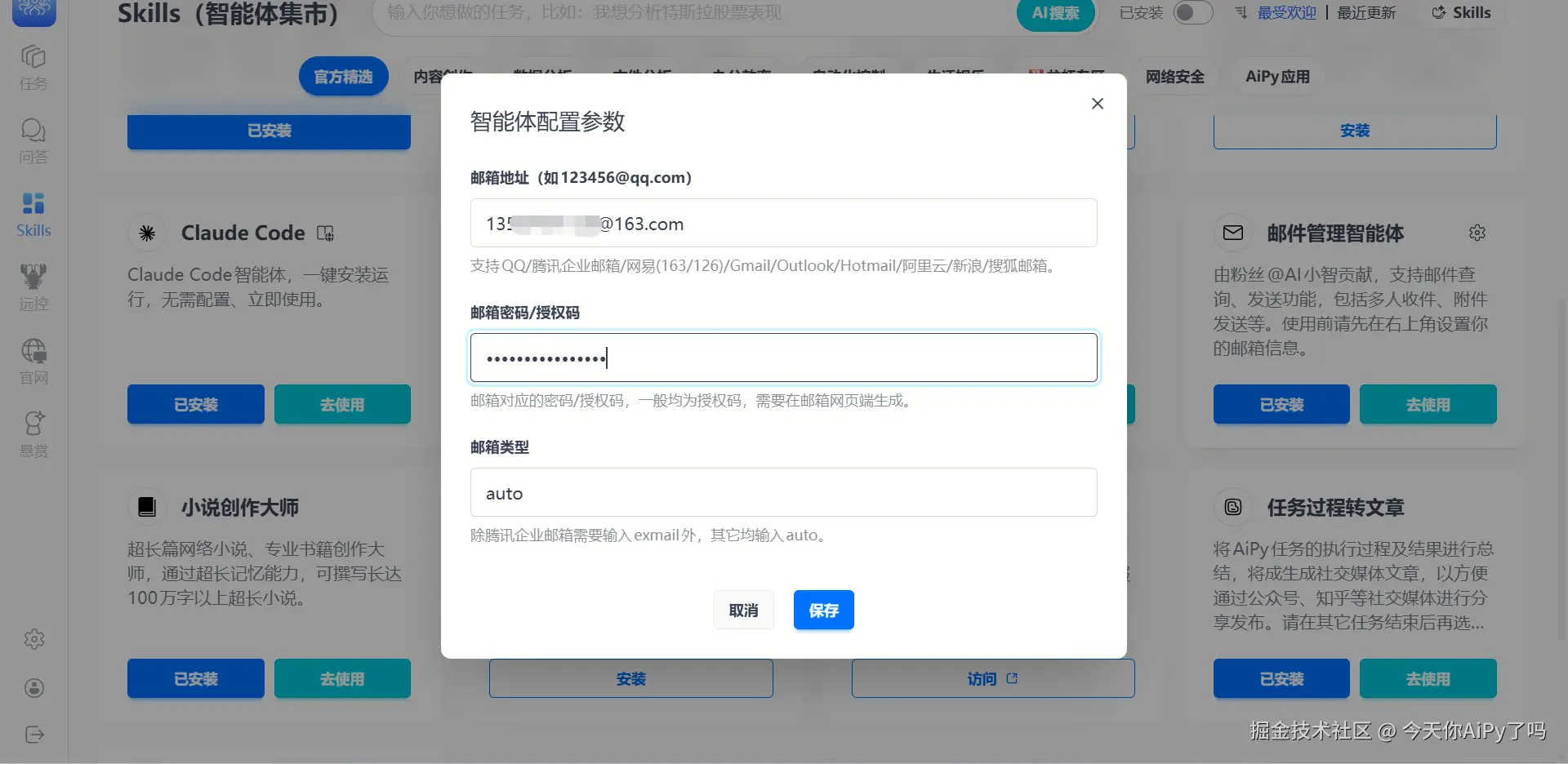Click the wide 已安装 button above Claude Code
Screen dimensions: 1568x764
pyautogui.click(x=269, y=131)
